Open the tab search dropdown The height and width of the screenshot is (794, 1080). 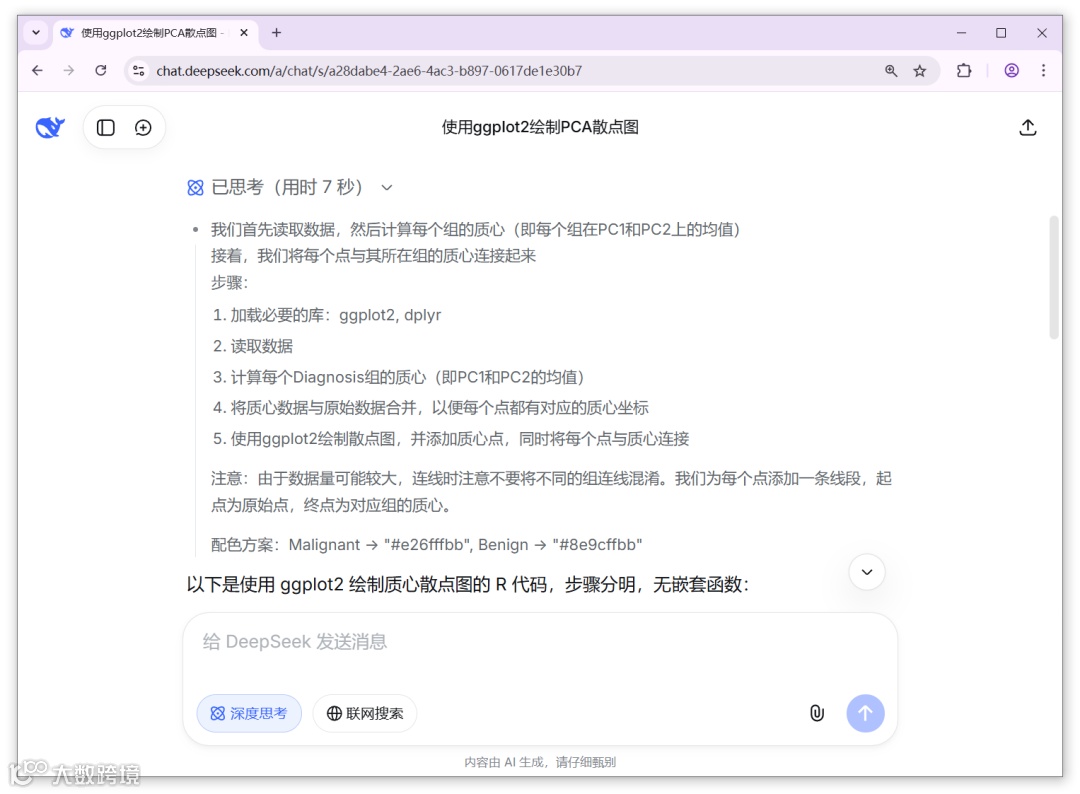(36, 32)
